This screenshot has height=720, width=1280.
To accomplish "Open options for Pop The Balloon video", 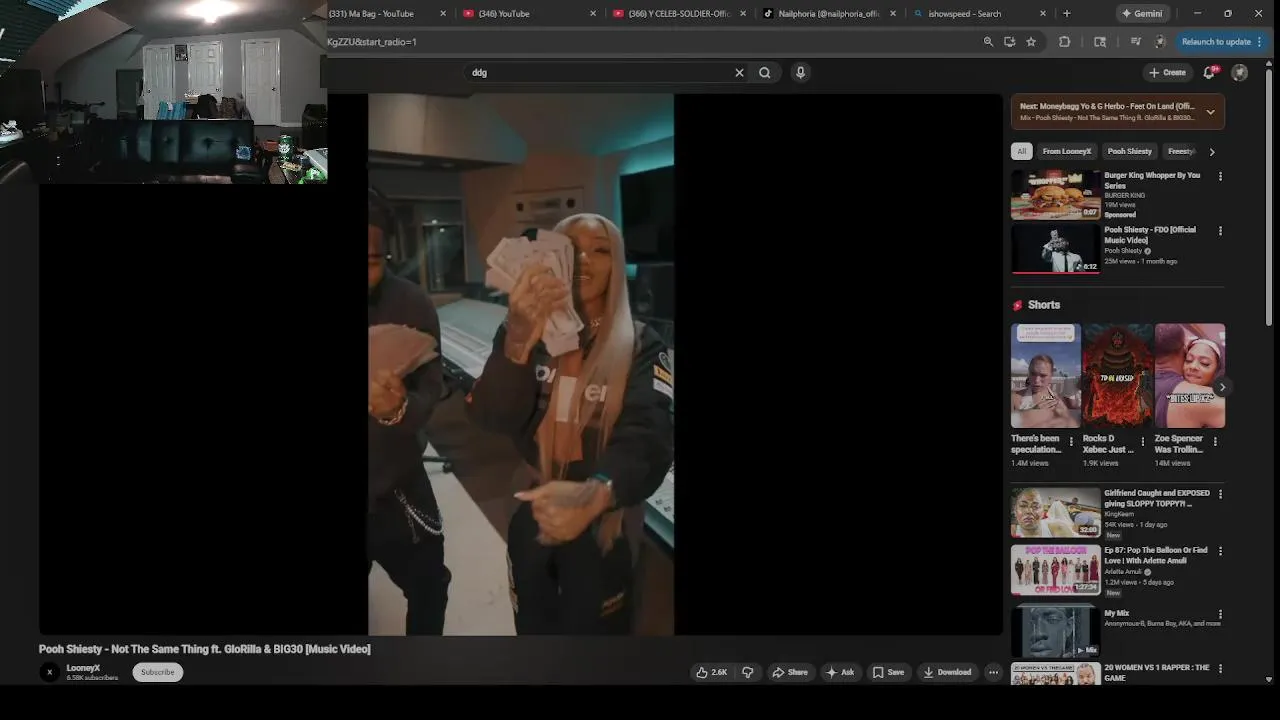I will 1220,551.
